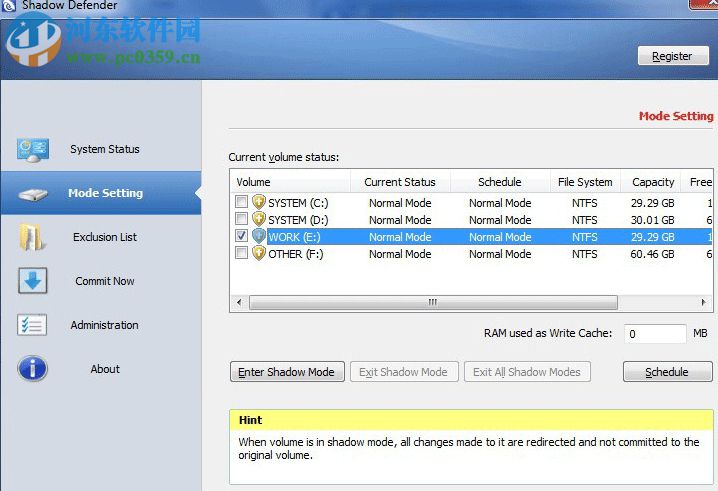Viewport: 718px width, 491px height.
Task: Click Enter Shadow Mode button
Action: [287, 372]
